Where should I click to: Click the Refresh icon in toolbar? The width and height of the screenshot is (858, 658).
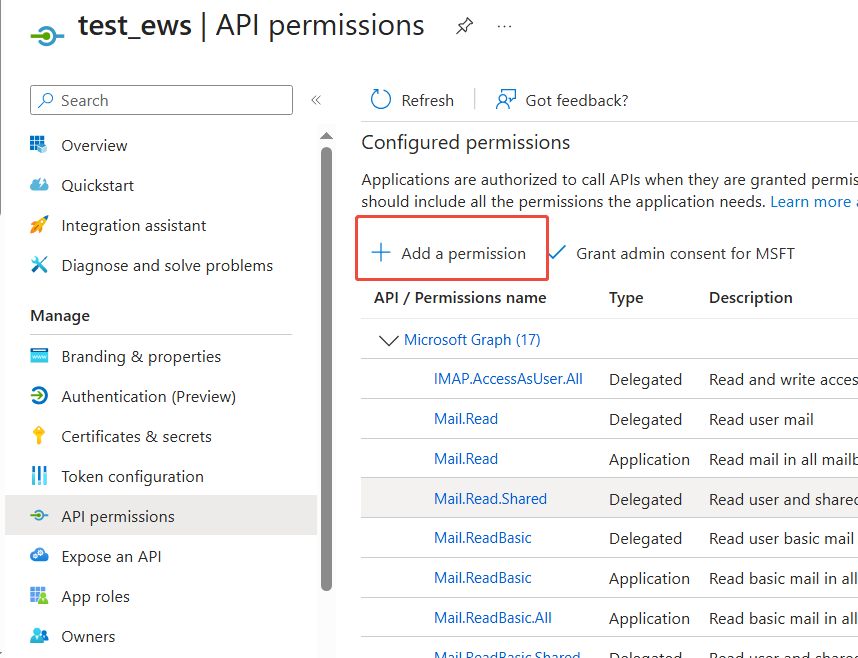click(x=381, y=100)
